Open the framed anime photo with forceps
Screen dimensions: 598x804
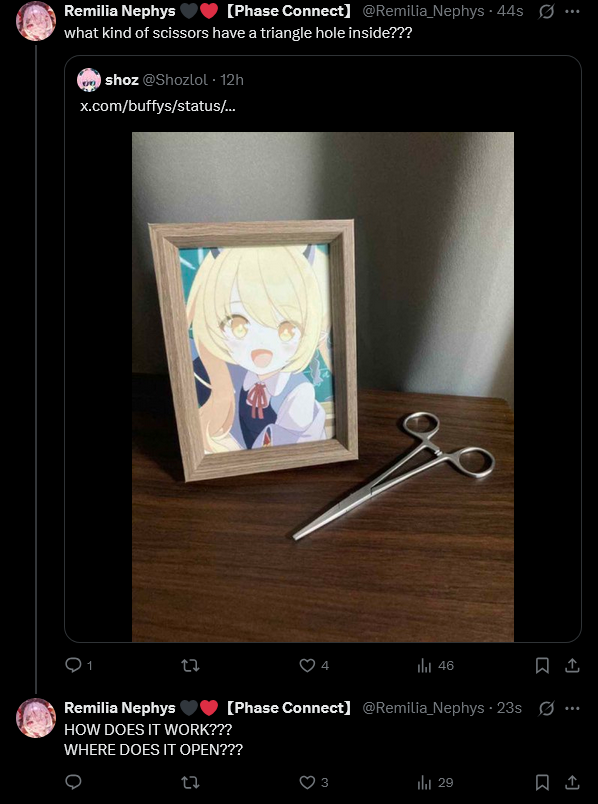(x=323, y=387)
